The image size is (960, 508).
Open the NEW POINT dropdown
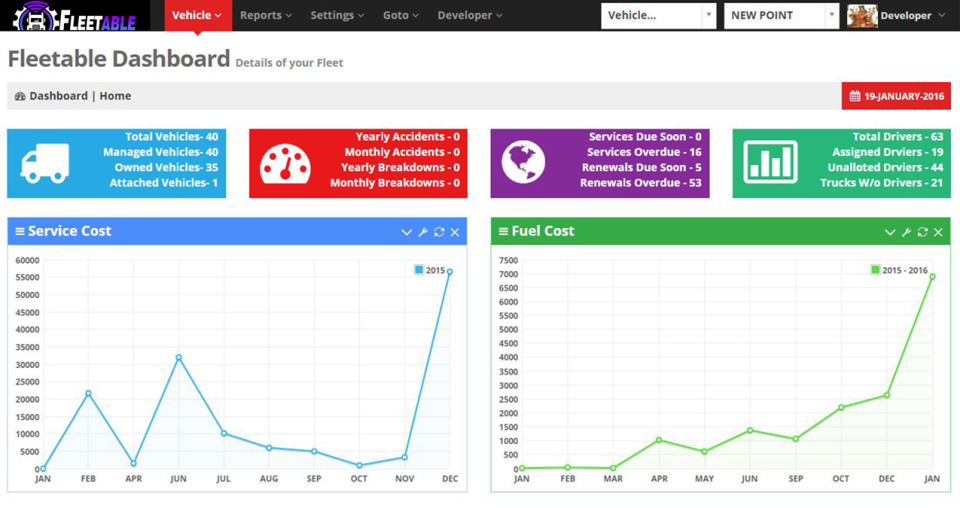point(781,16)
